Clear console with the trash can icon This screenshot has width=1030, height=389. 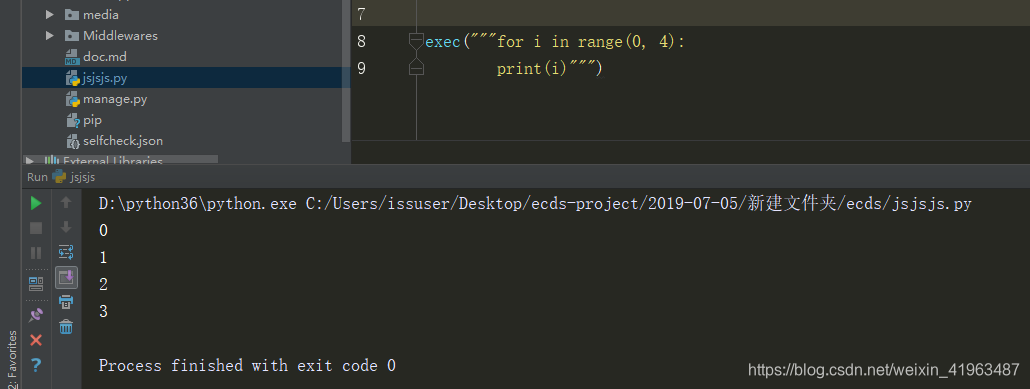[66, 327]
